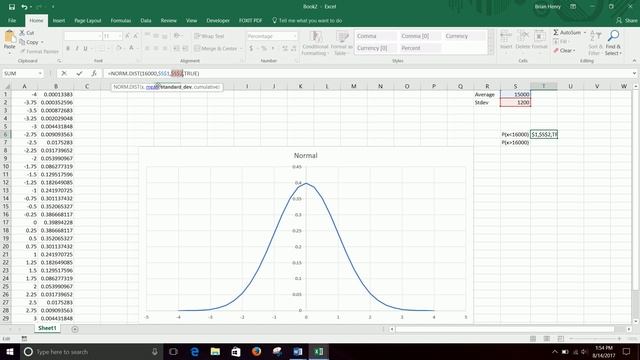Viewport: 640px width, 360px height.
Task: Open Find & Select magnifier
Action: 613,43
